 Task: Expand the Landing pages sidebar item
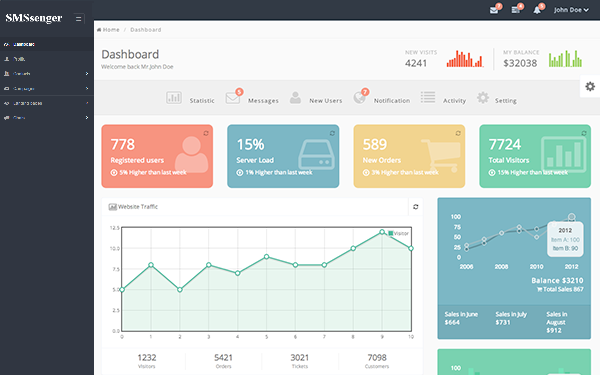pyautogui.click(x=46, y=103)
